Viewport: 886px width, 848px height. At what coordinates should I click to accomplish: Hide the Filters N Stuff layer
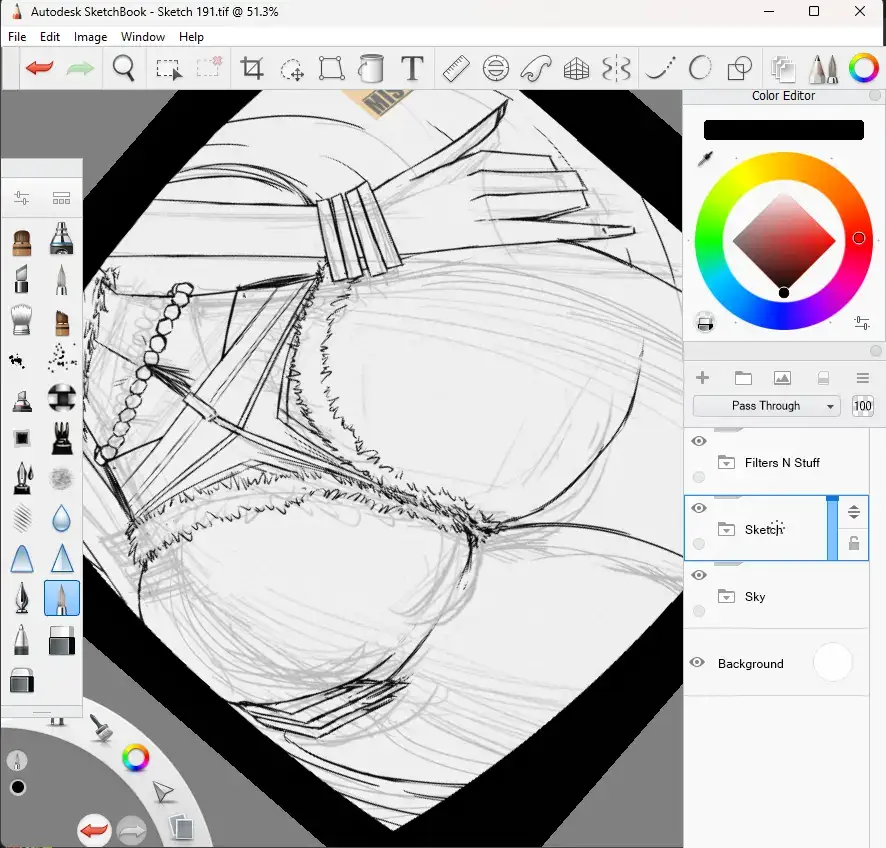pos(699,441)
